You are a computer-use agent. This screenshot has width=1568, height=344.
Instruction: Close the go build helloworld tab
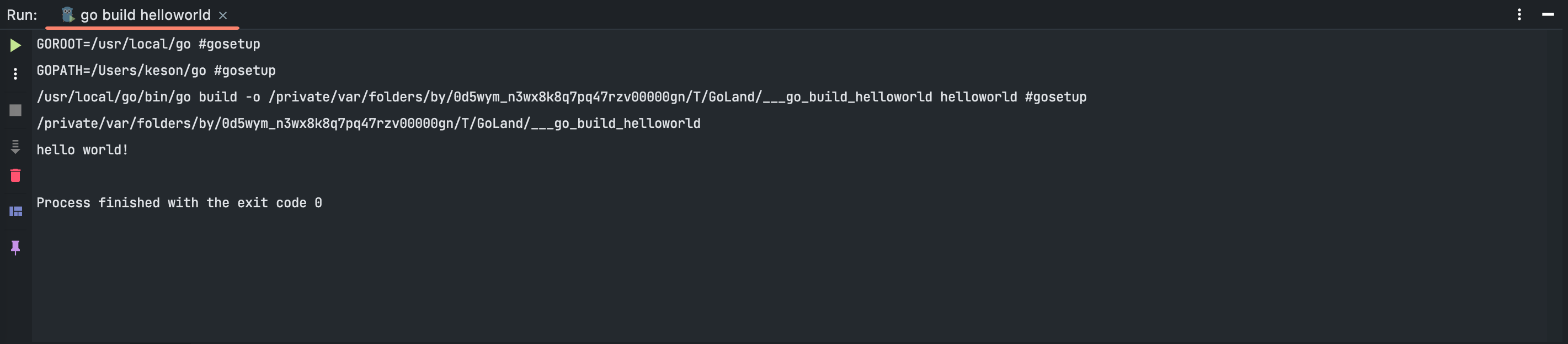223,16
